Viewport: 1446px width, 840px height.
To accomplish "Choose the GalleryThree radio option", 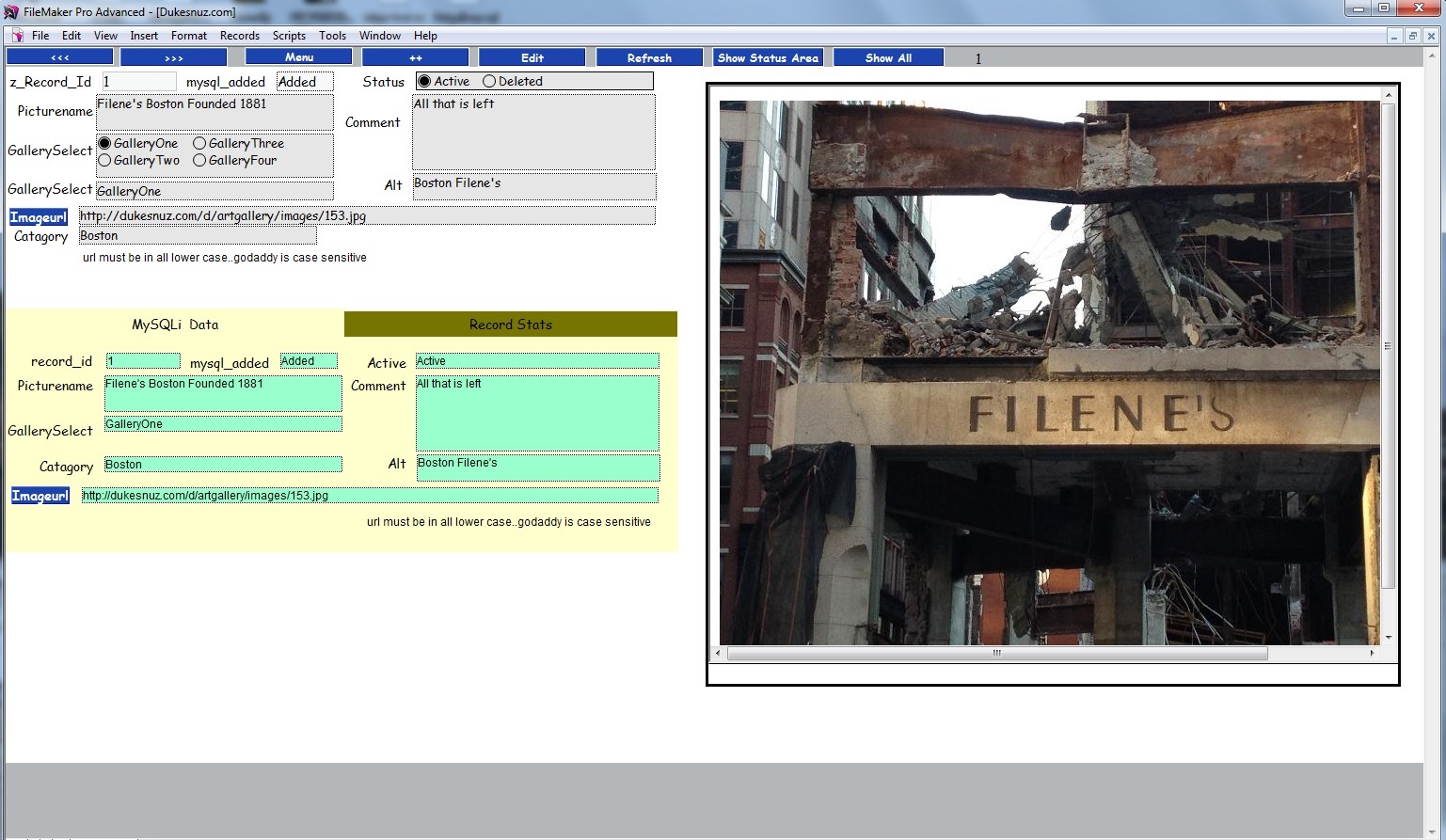I will pyautogui.click(x=199, y=144).
